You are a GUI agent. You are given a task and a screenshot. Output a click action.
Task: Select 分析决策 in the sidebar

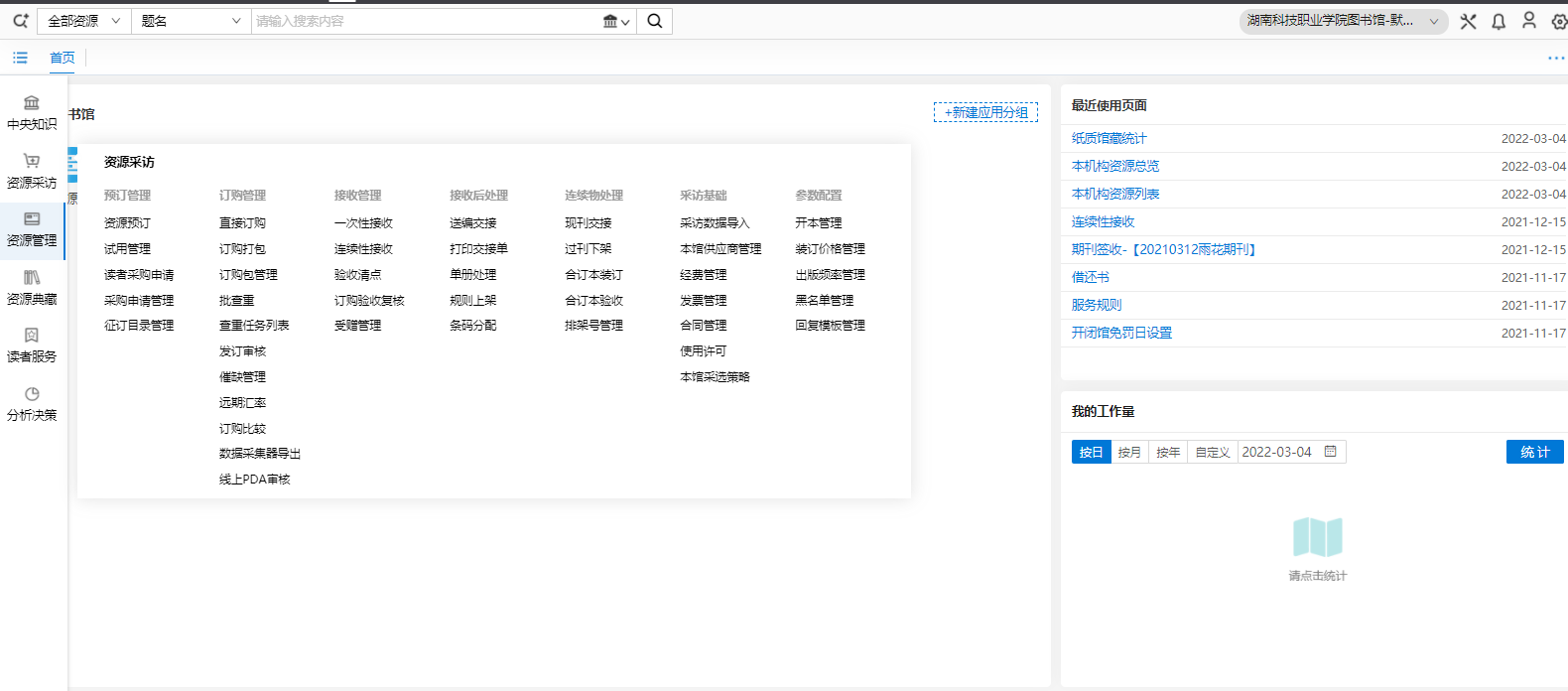[32, 403]
